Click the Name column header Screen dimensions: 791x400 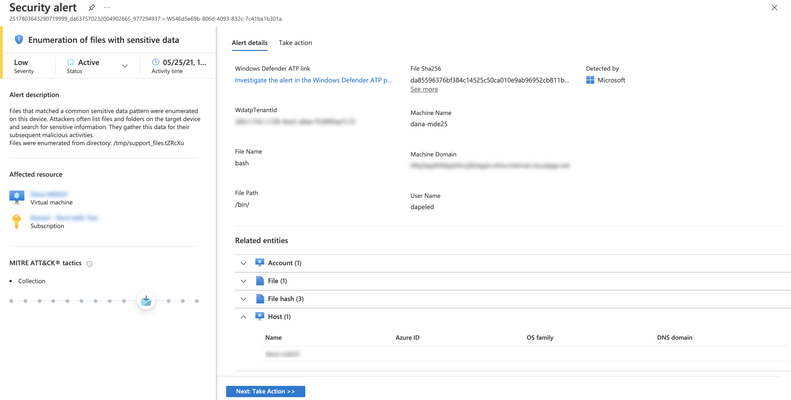[273, 337]
